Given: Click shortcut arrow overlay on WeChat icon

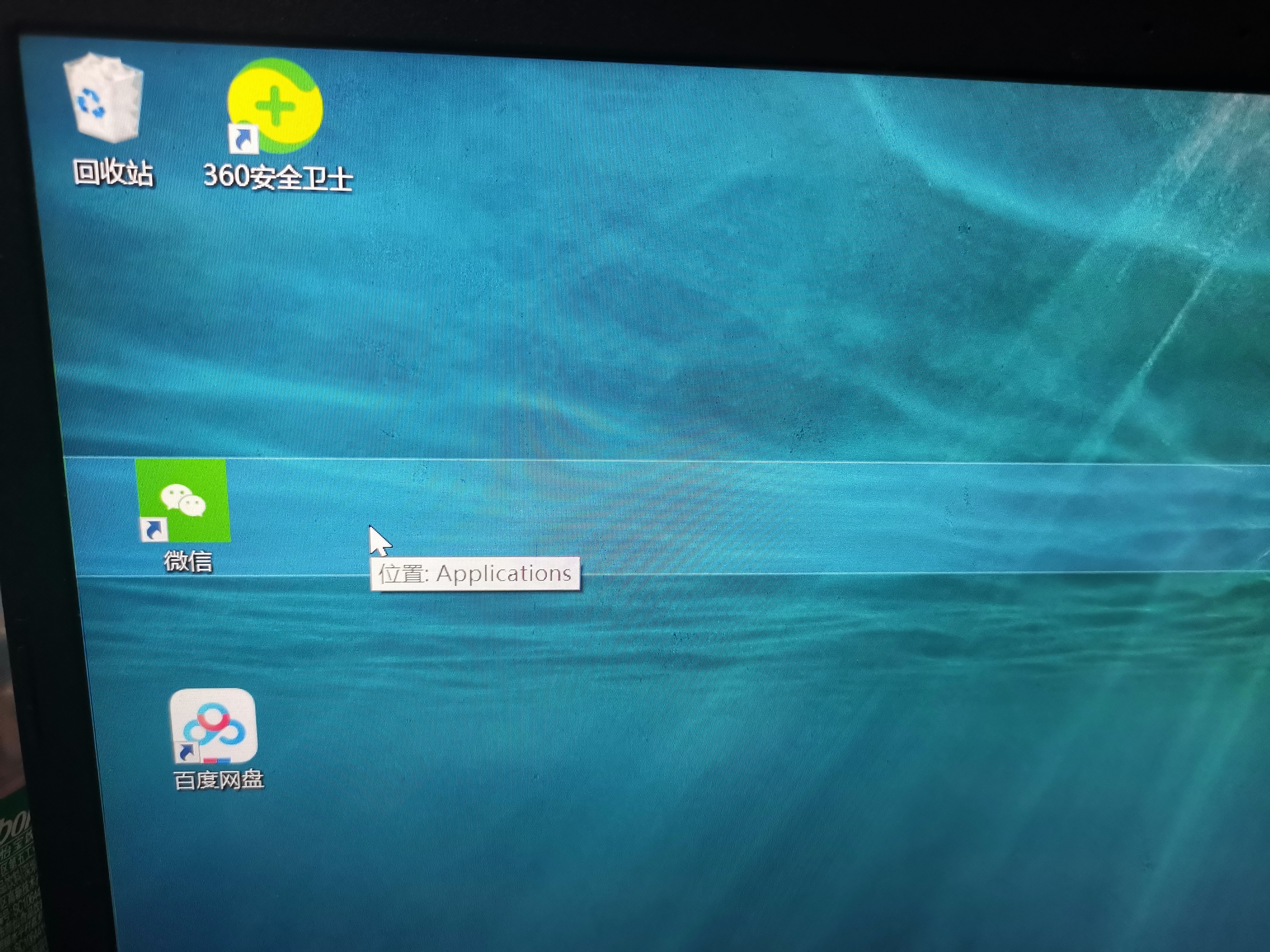Looking at the screenshot, I should pos(154,530).
